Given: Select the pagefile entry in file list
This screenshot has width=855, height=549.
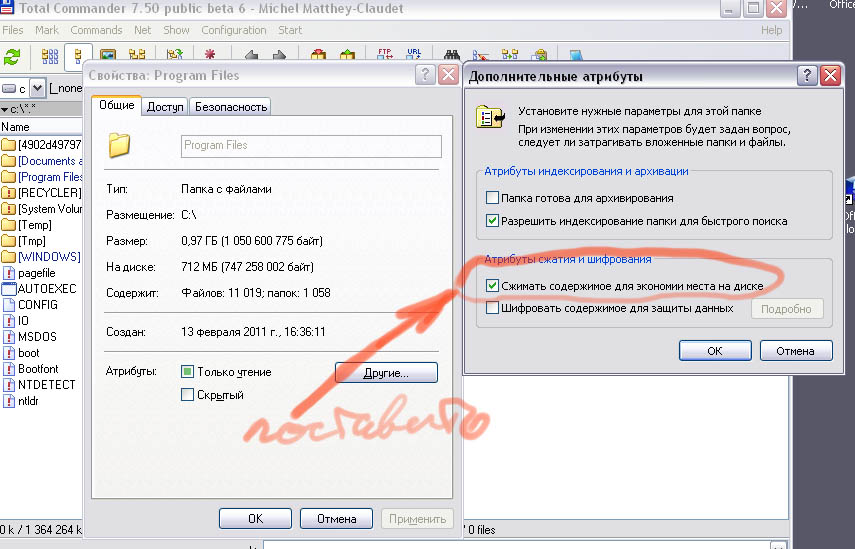Looking at the screenshot, I should [x=28, y=273].
